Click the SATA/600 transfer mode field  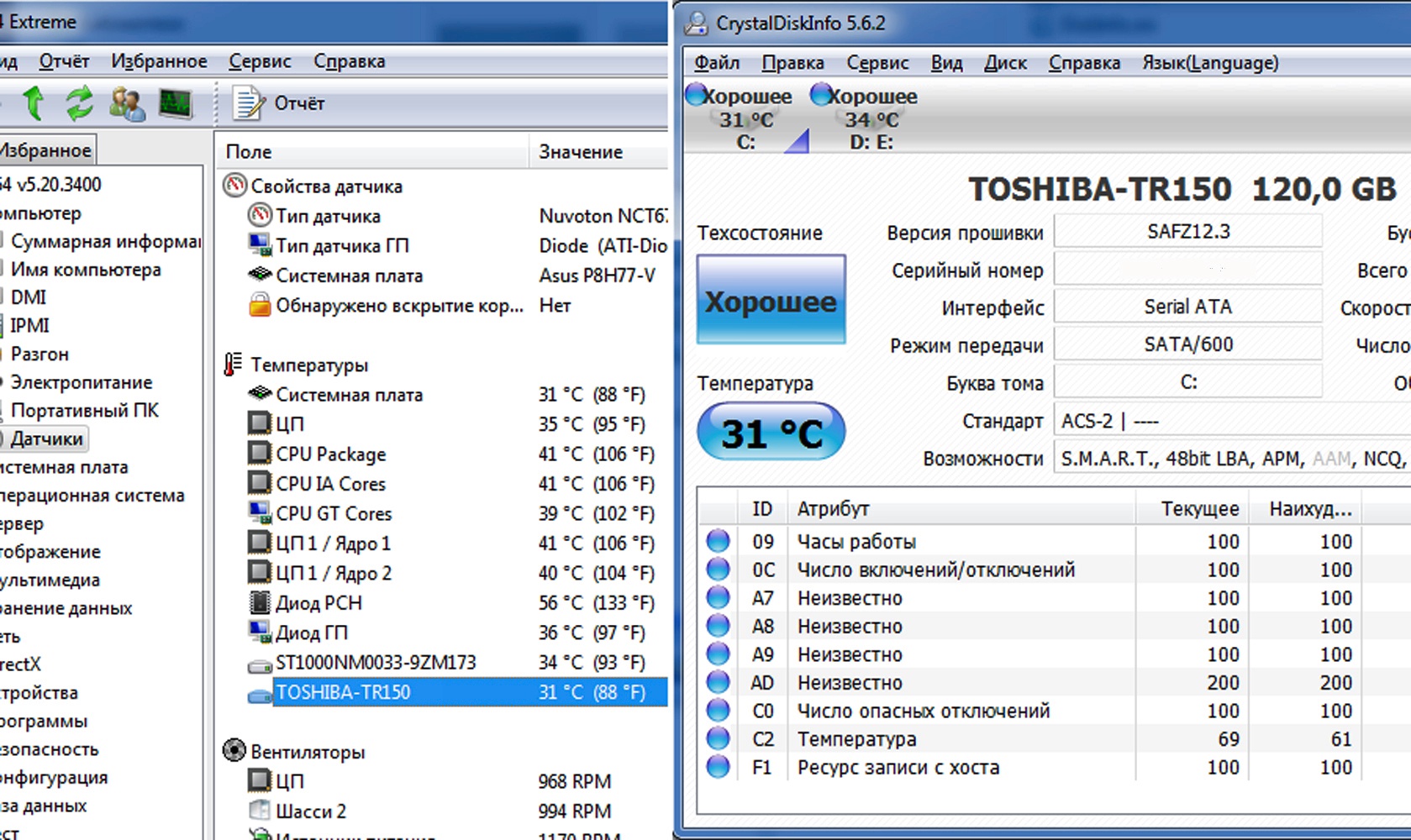1188,344
